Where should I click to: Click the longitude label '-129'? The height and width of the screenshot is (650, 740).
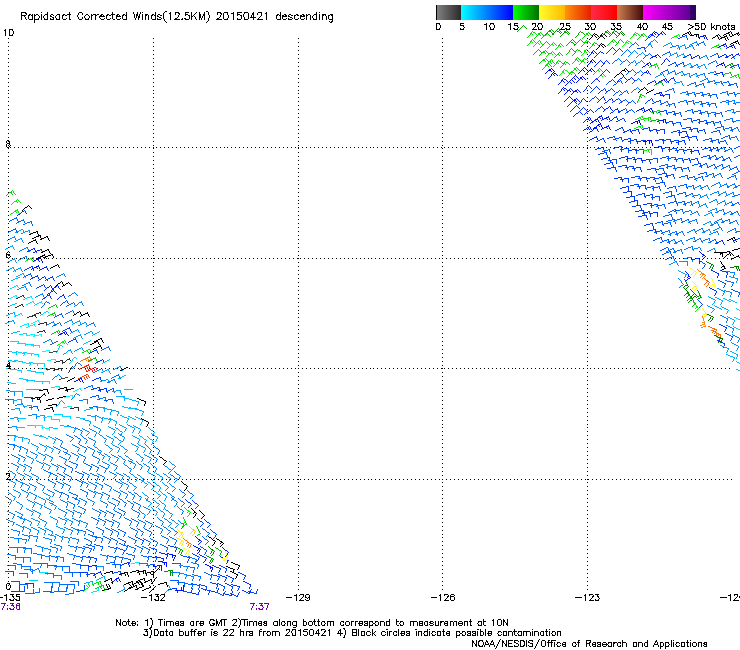tap(298, 598)
